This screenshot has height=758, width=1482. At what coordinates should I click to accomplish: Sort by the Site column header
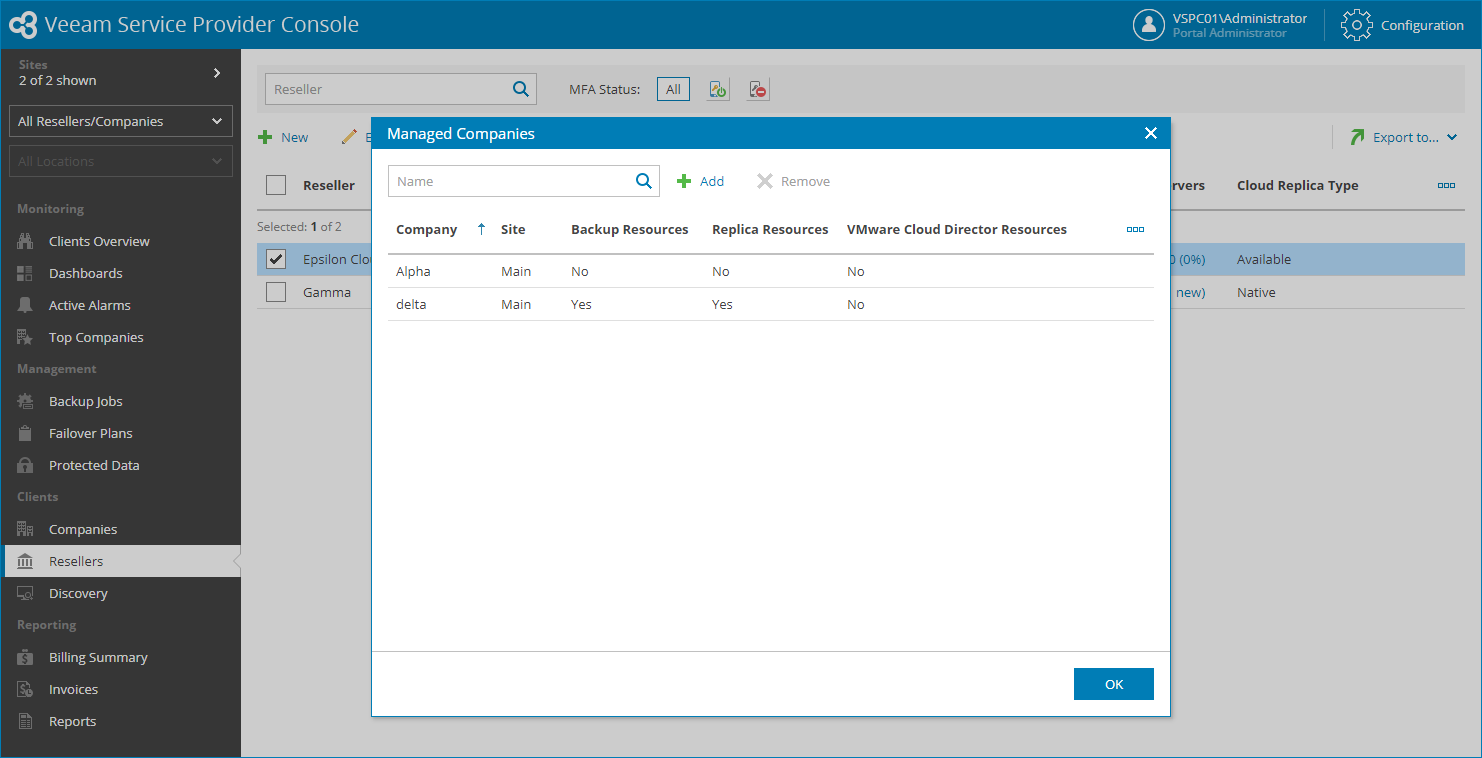(x=513, y=229)
